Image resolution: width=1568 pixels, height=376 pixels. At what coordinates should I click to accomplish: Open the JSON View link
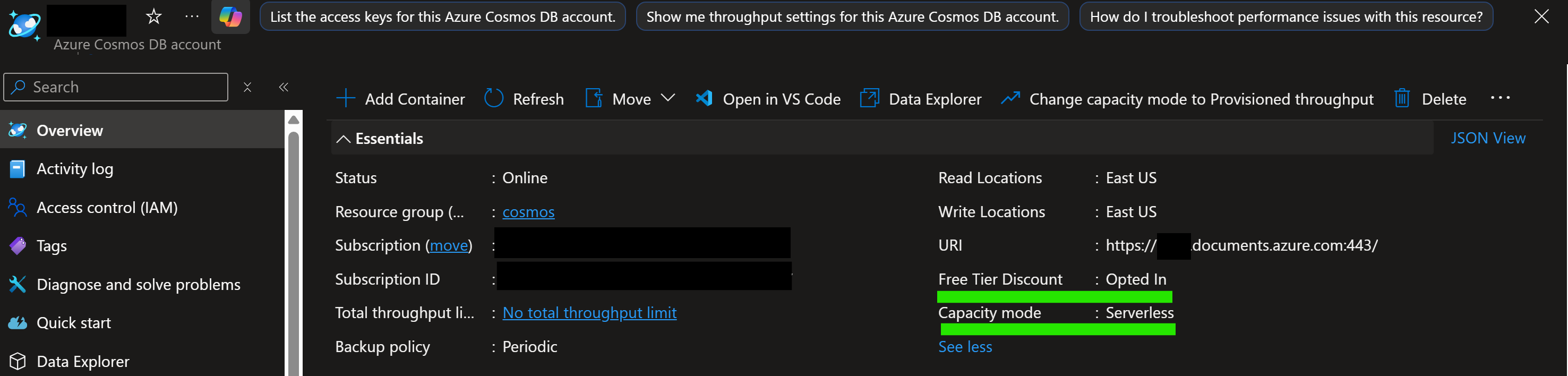pos(1488,138)
